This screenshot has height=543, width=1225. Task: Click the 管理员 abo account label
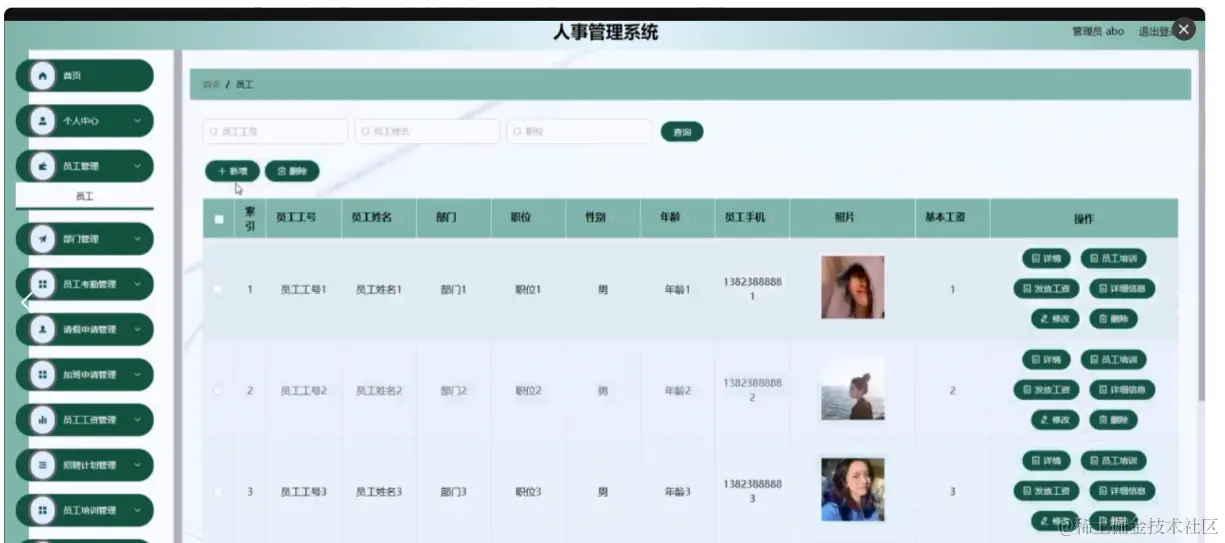tap(1098, 31)
